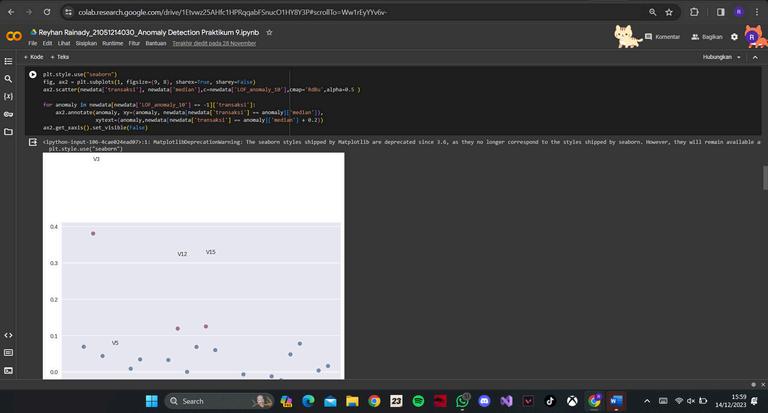The height and width of the screenshot is (413, 768).
Task: Show hidden tray icons chevron
Action: pos(647,401)
